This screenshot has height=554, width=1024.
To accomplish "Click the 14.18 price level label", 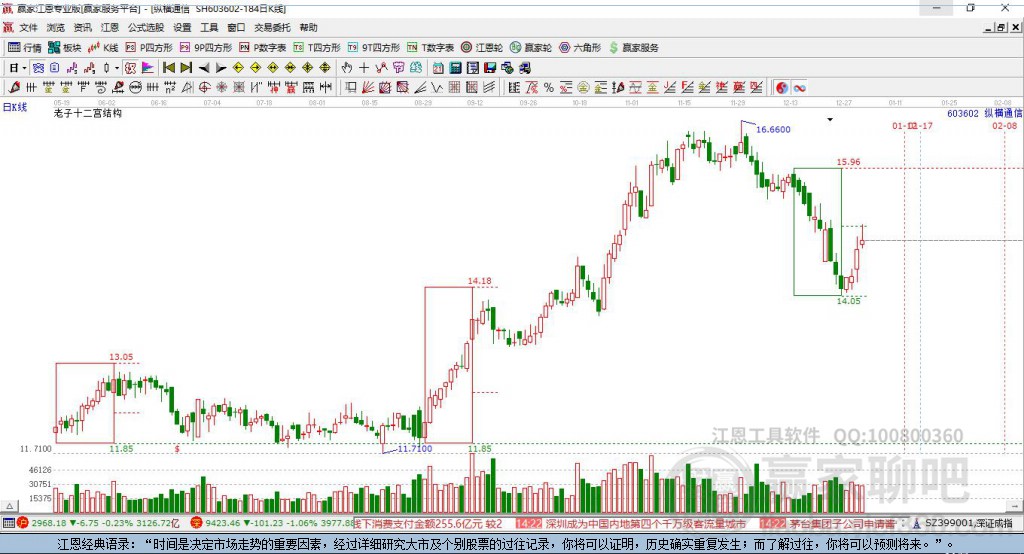I will click(x=479, y=281).
